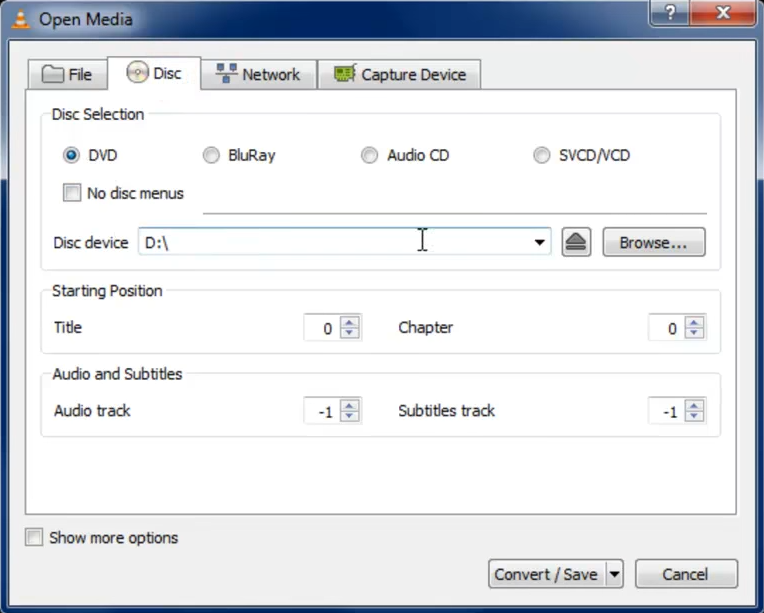
Task: Close the Open Media dialog window
Action: tap(723, 12)
